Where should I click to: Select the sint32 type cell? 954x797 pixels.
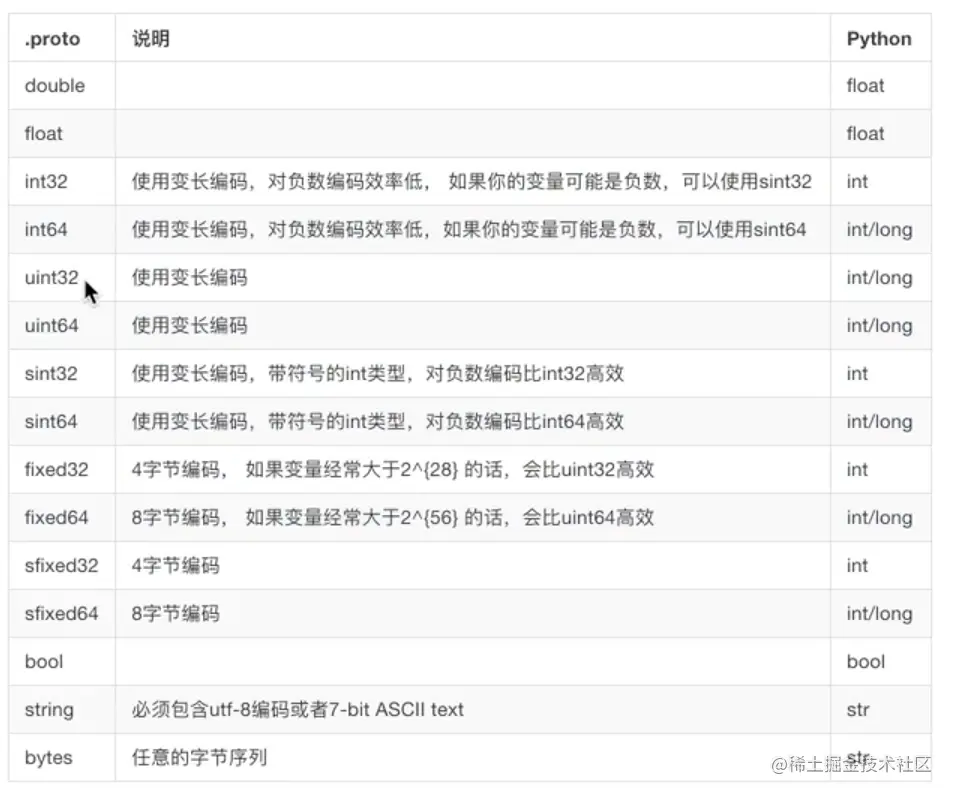48,373
